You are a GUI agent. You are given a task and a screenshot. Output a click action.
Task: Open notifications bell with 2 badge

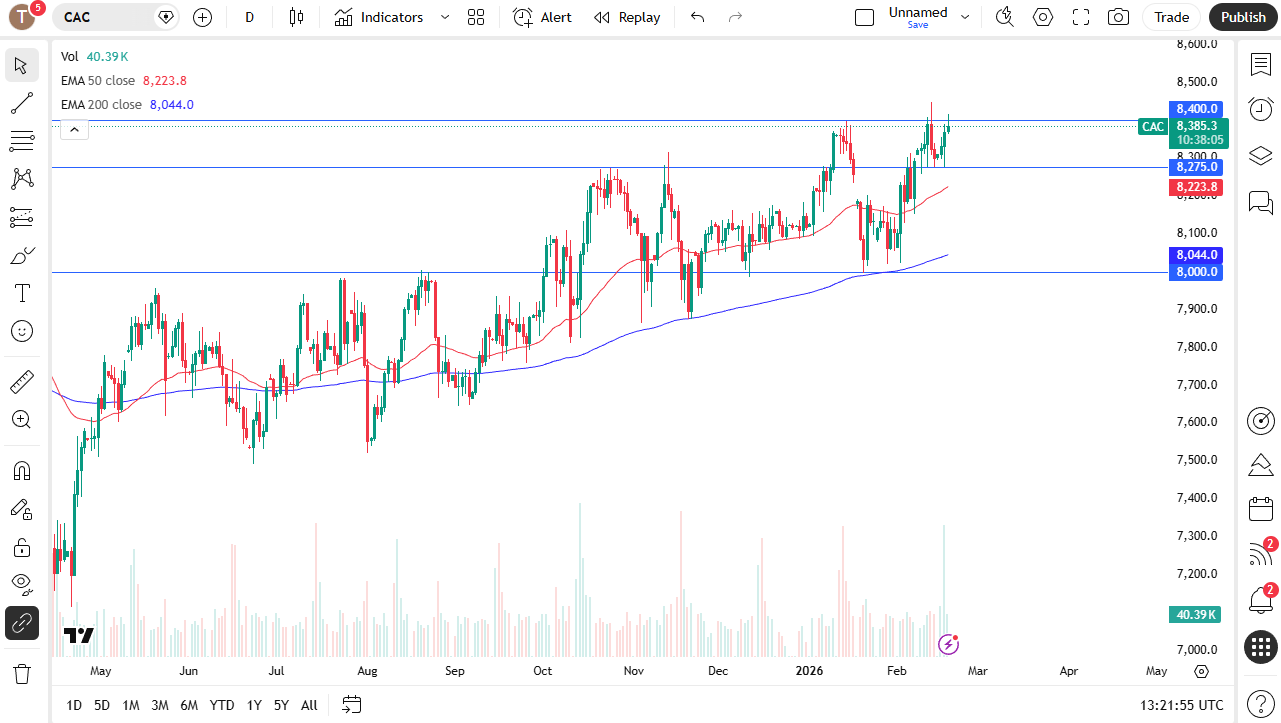click(1260, 600)
